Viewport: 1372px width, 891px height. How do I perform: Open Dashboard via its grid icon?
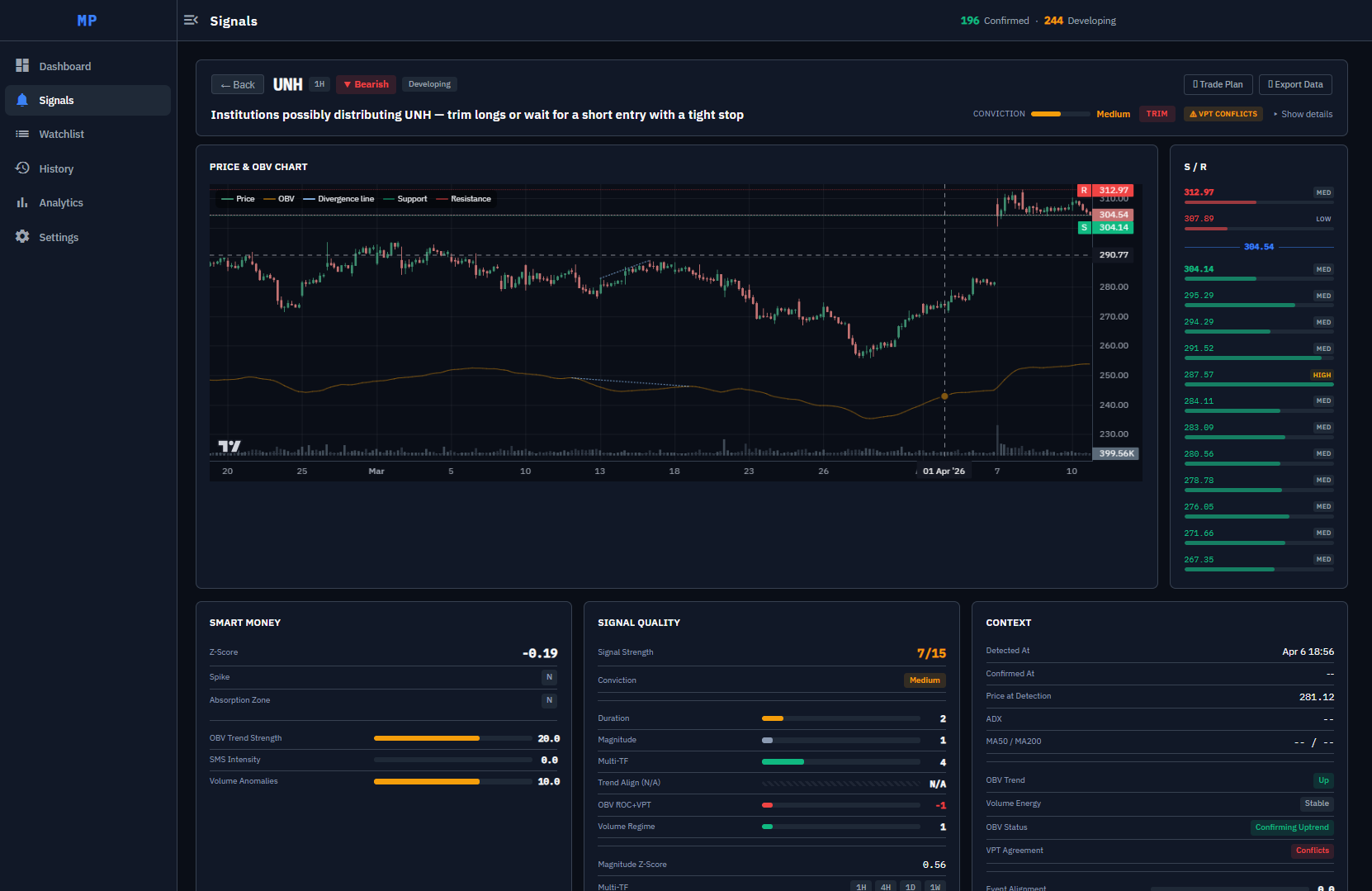pyautogui.click(x=22, y=66)
